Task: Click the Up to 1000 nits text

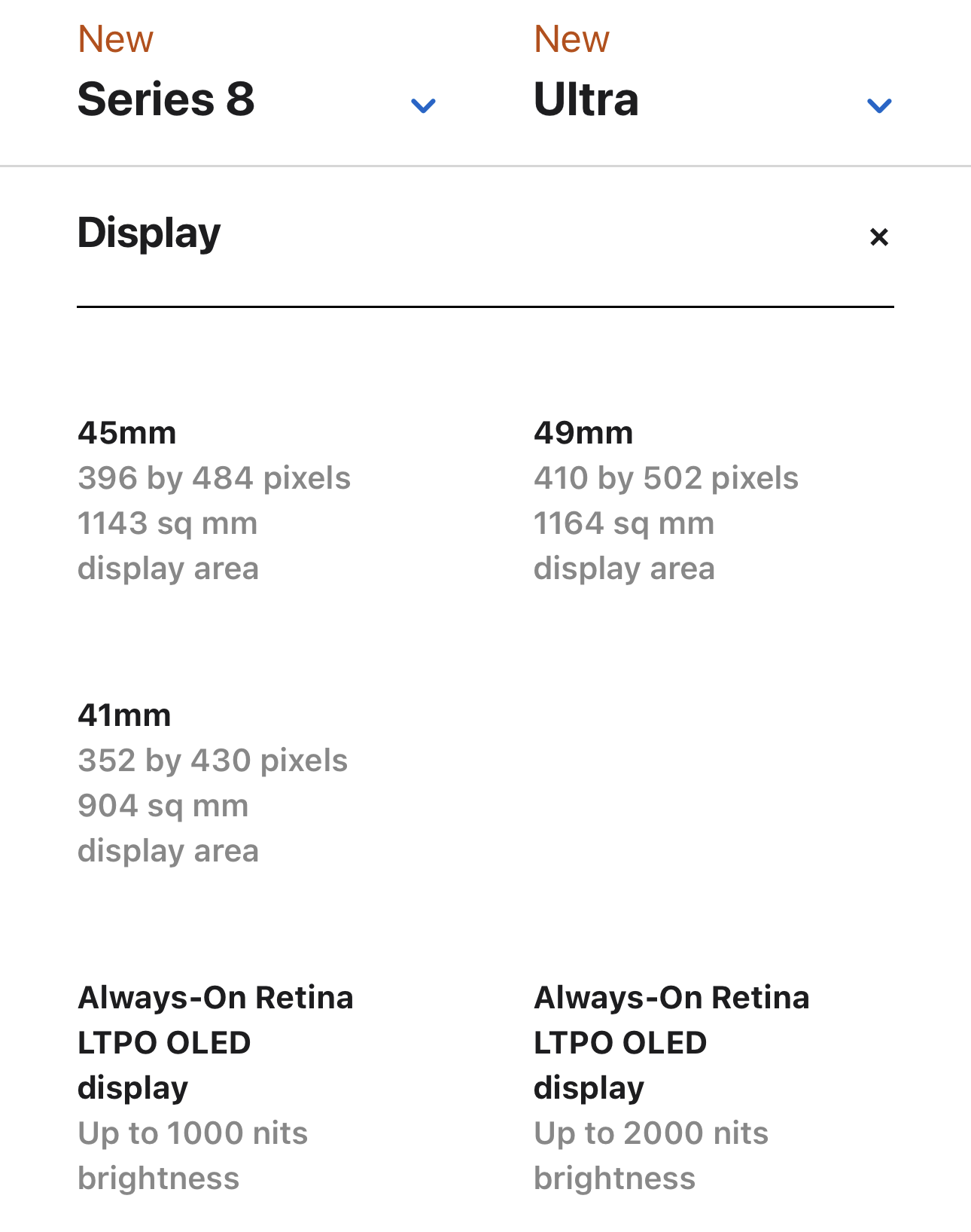Action: coord(193,1133)
